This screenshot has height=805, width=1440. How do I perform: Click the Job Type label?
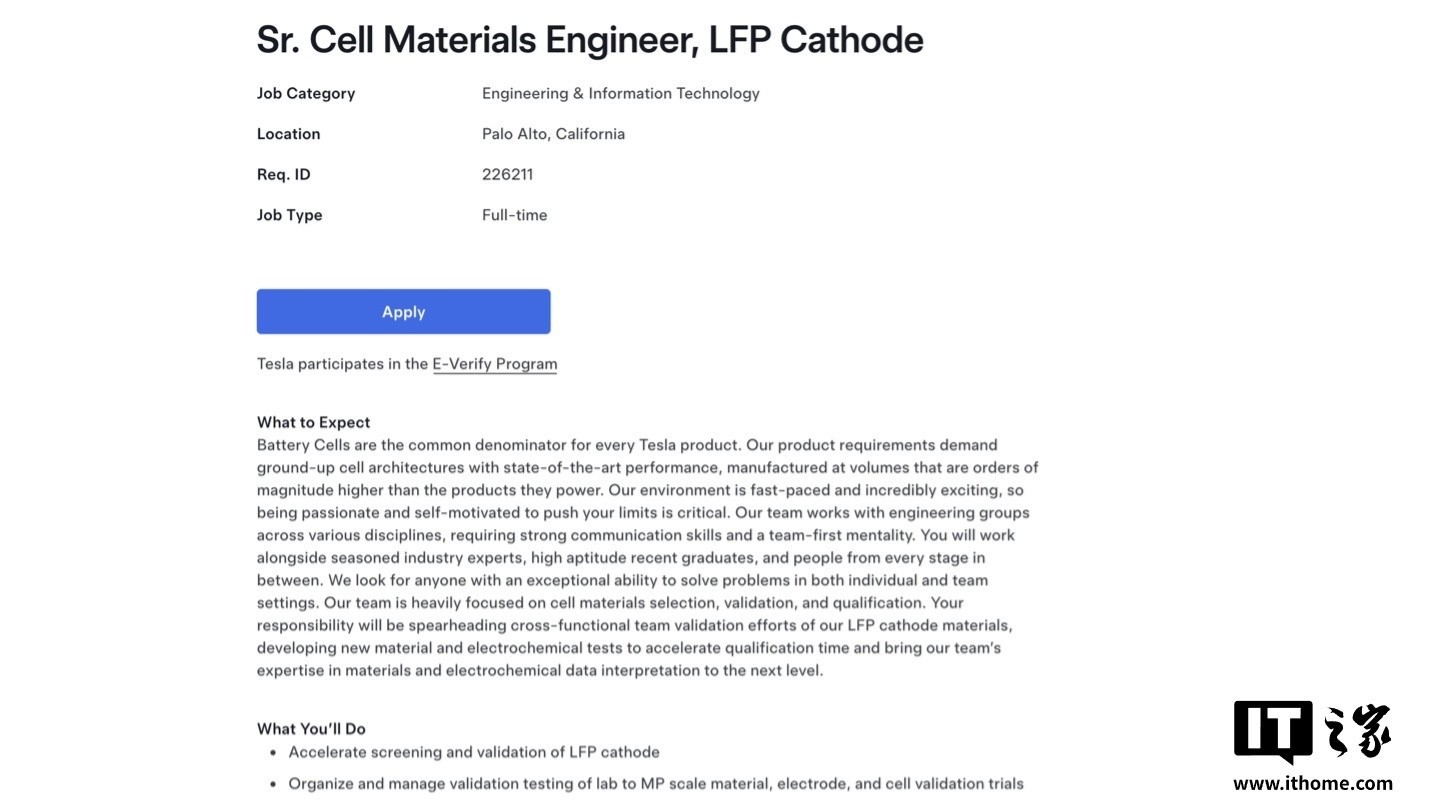click(x=290, y=215)
